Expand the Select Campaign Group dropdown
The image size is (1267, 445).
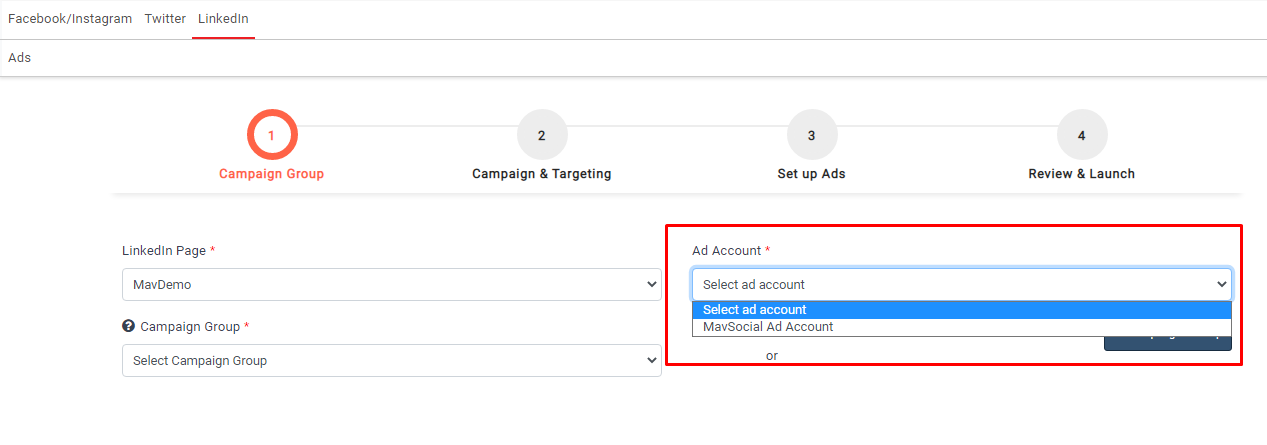[x=391, y=360]
